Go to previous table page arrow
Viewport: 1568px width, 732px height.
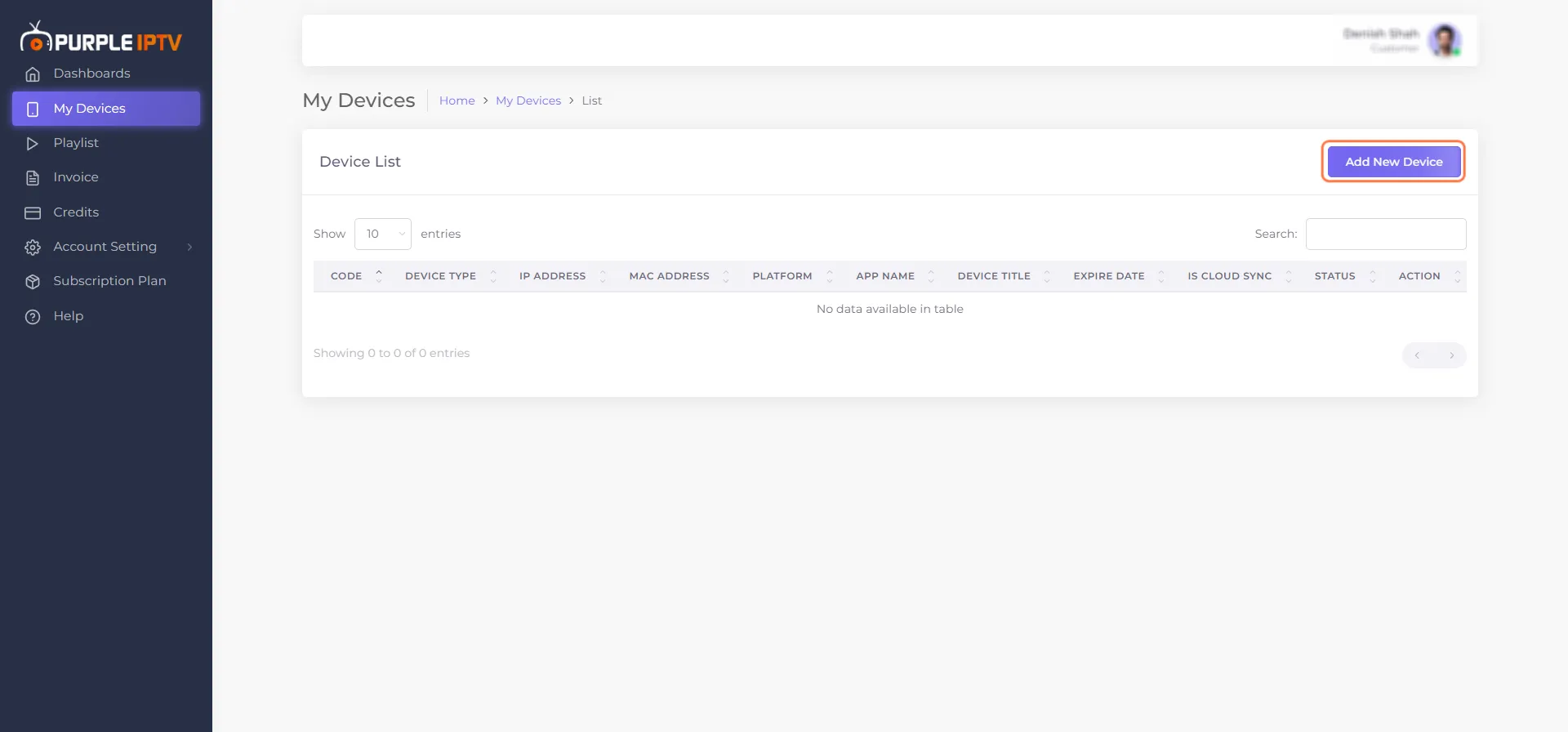(x=1418, y=355)
